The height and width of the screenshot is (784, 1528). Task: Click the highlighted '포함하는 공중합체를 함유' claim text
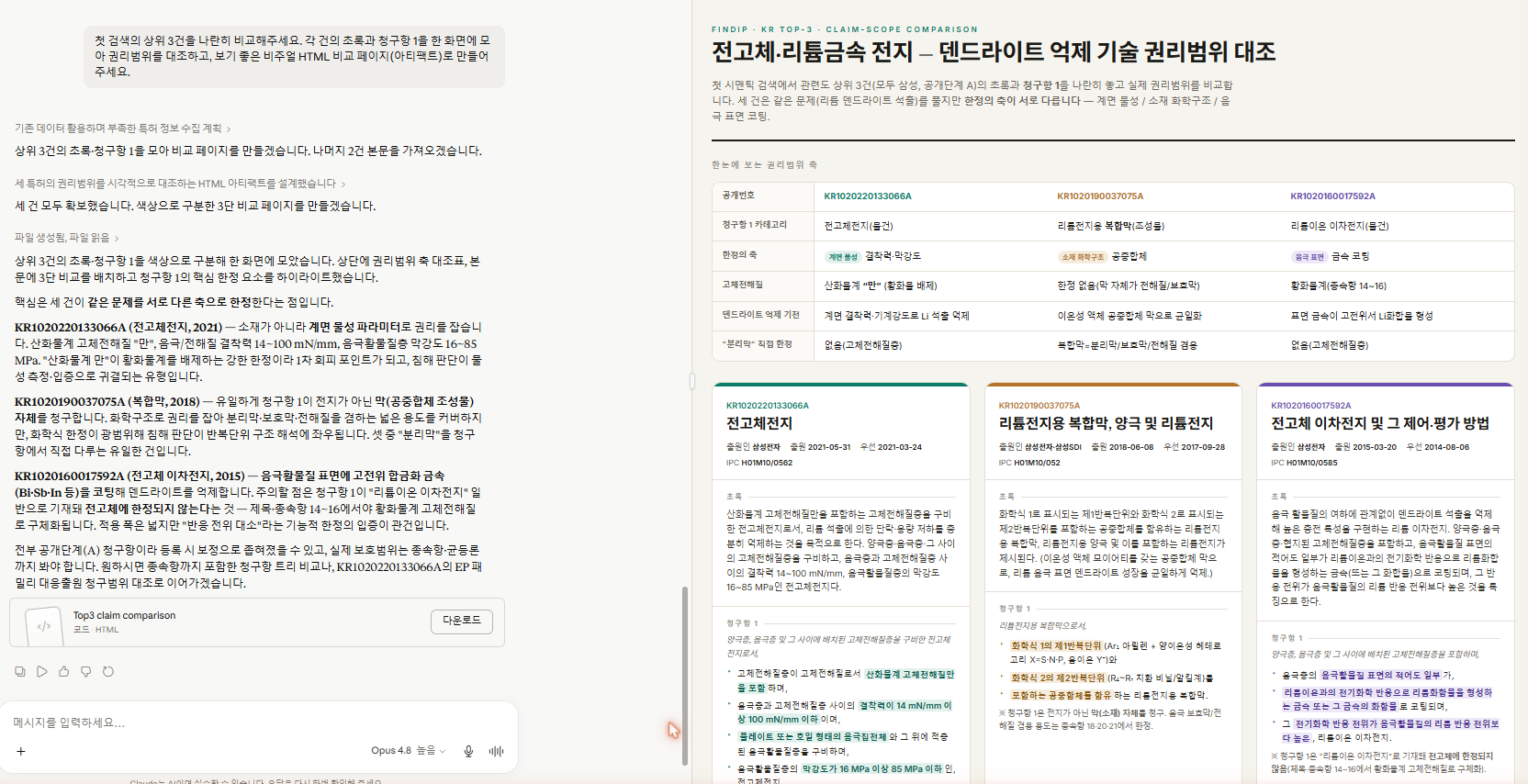coord(1061,695)
